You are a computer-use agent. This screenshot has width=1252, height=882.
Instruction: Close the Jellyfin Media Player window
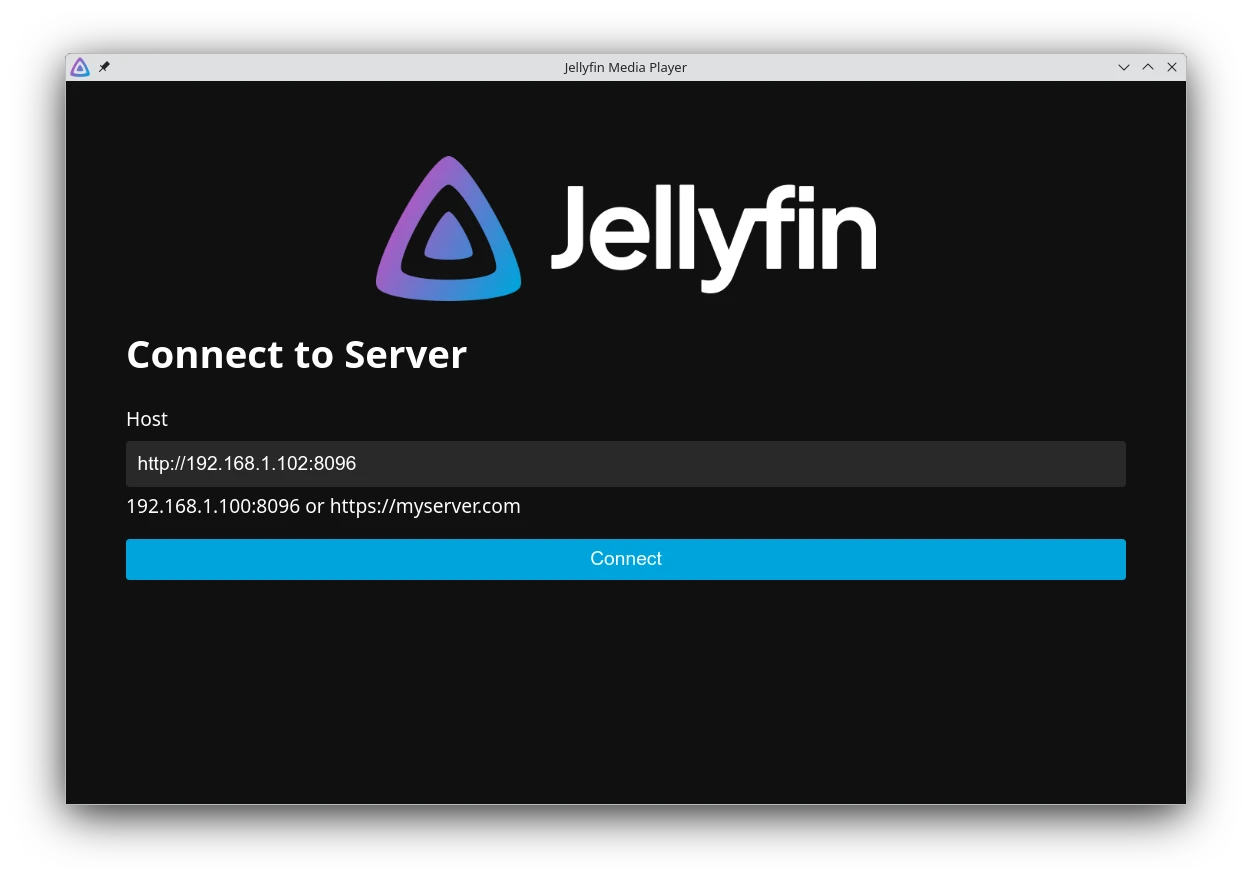click(1172, 67)
